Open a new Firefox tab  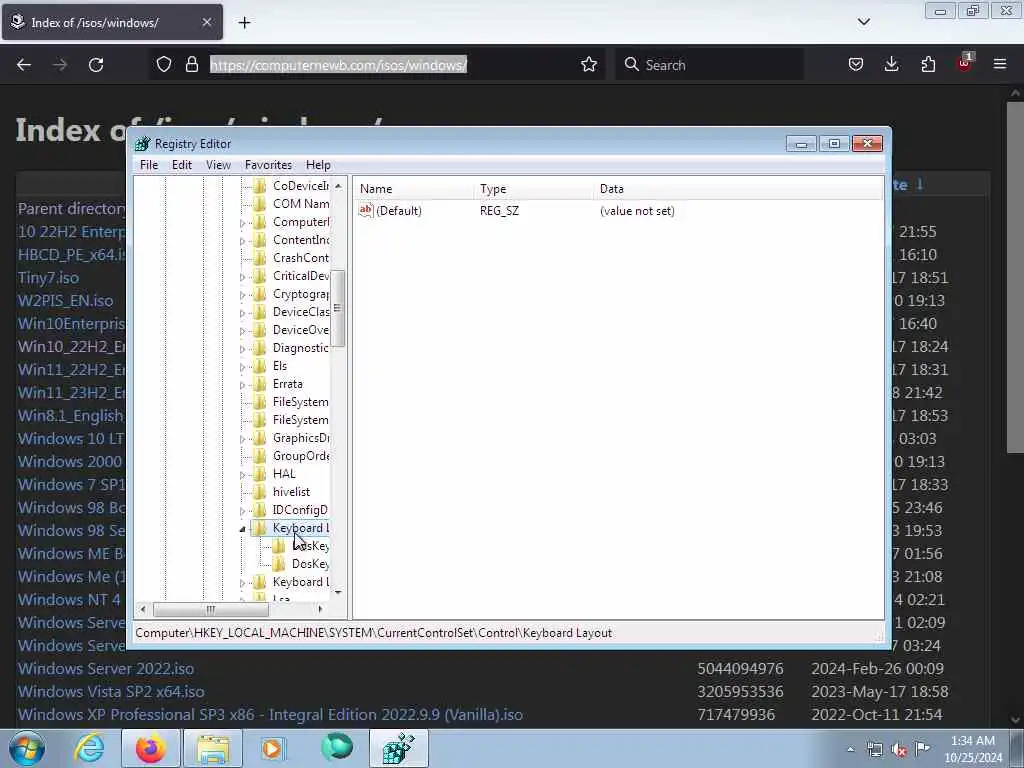pyautogui.click(x=244, y=23)
